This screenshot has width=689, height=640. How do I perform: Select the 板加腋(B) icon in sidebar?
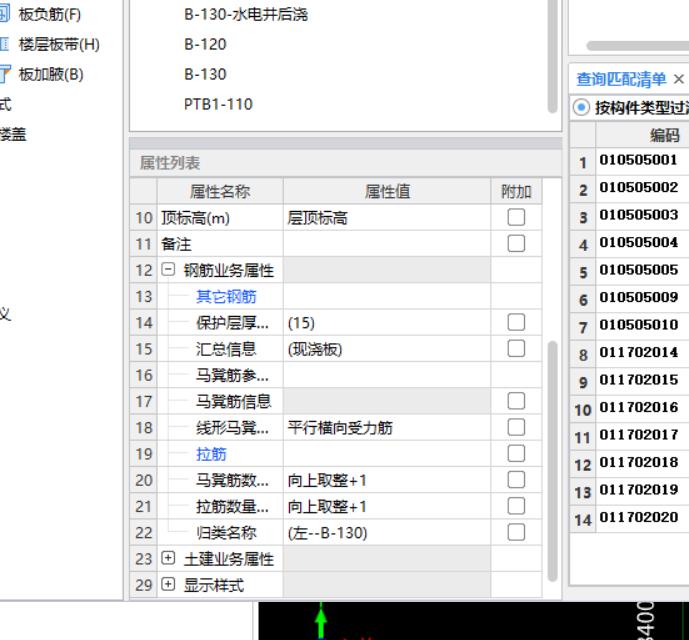tap(4, 74)
